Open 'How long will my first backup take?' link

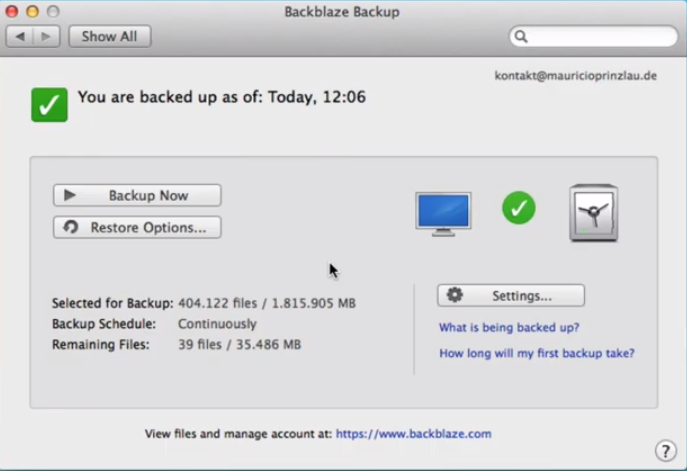tap(537, 353)
